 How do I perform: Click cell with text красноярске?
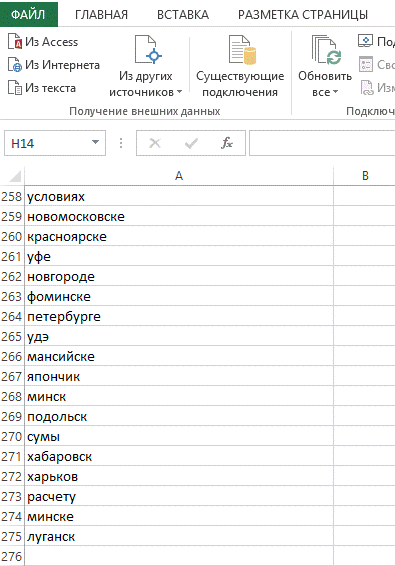click(179, 236)
